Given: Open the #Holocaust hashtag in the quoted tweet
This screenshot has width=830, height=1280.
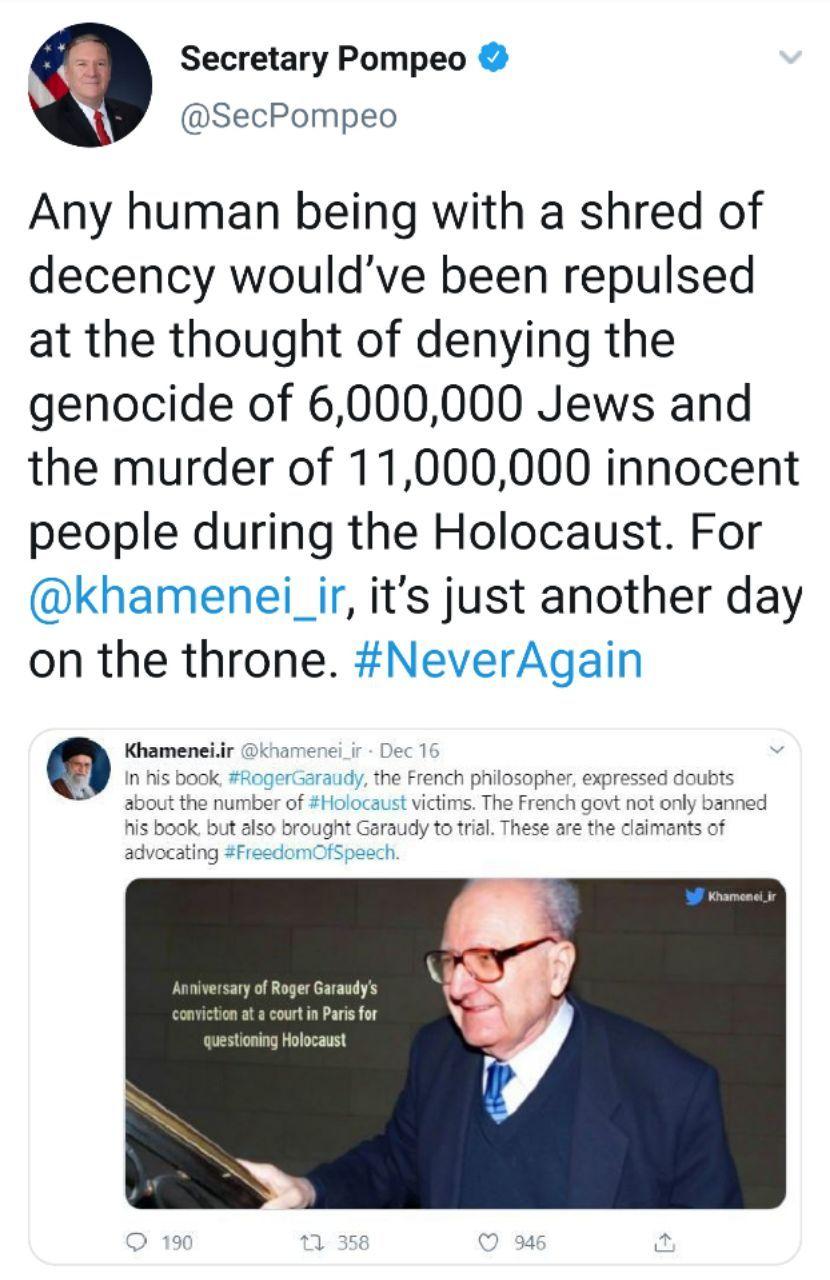Looking at the screenshot, I should click(363, 803).
